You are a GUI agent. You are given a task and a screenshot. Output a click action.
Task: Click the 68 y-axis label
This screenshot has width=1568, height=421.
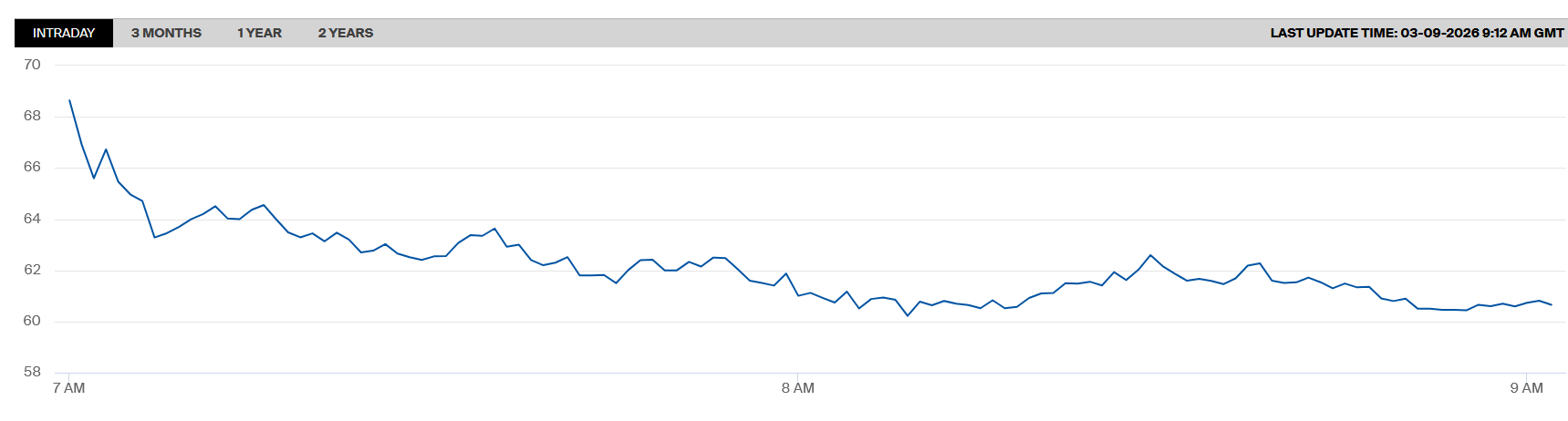32,116
